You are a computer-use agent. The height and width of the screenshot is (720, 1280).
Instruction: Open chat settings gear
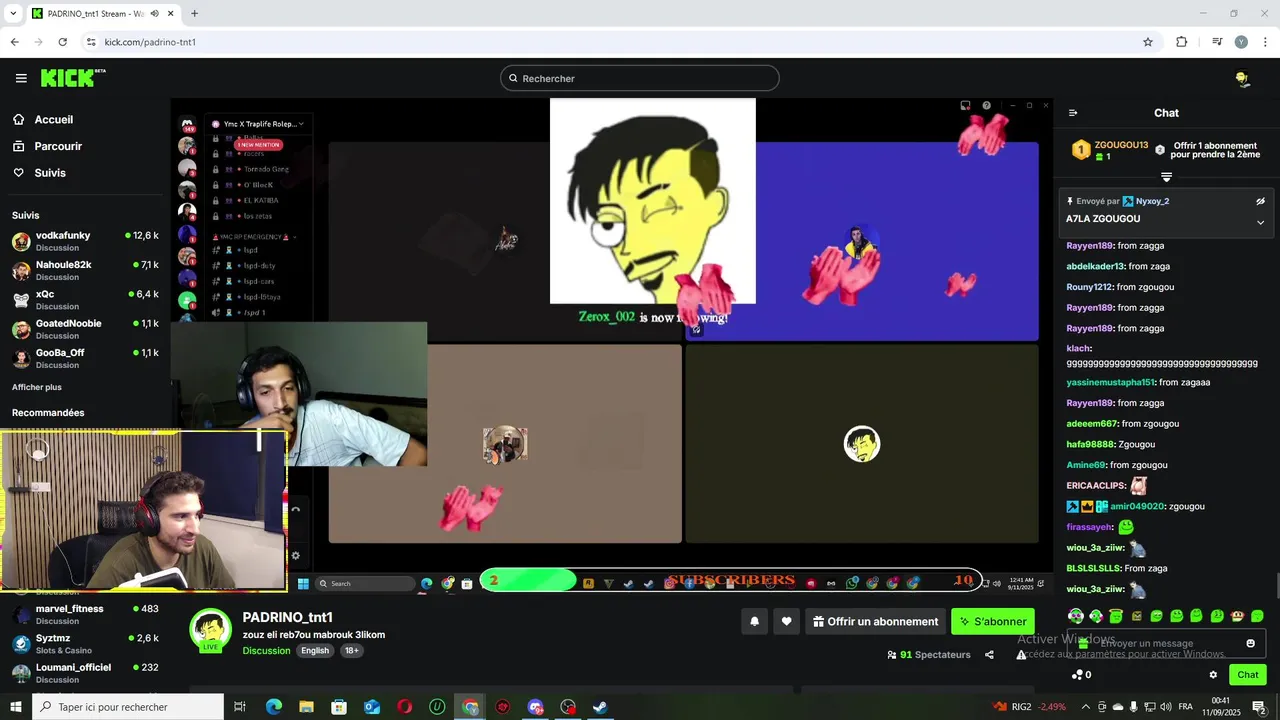point(1213,675)
